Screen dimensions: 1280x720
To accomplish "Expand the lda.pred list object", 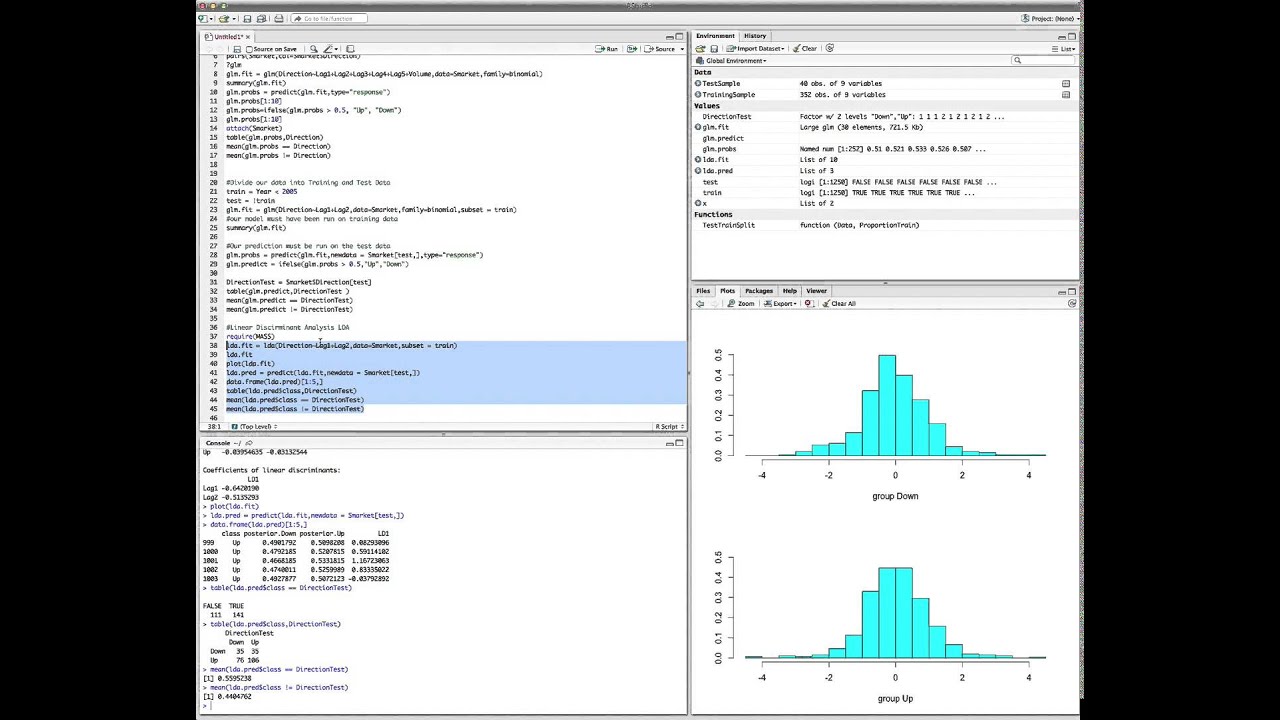I will point(698,171).
